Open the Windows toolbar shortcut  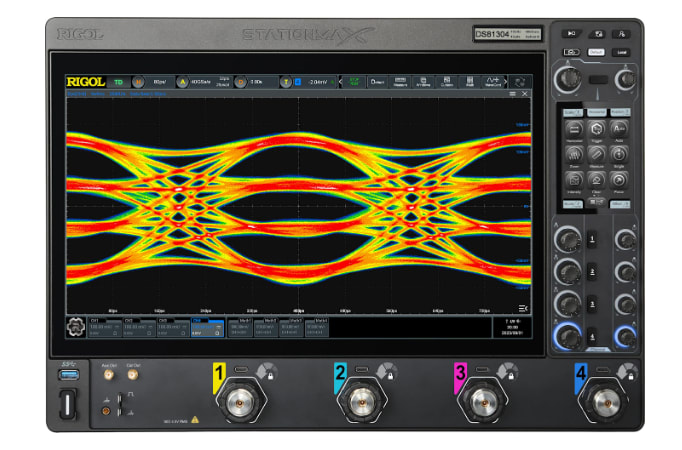[423, 82]
